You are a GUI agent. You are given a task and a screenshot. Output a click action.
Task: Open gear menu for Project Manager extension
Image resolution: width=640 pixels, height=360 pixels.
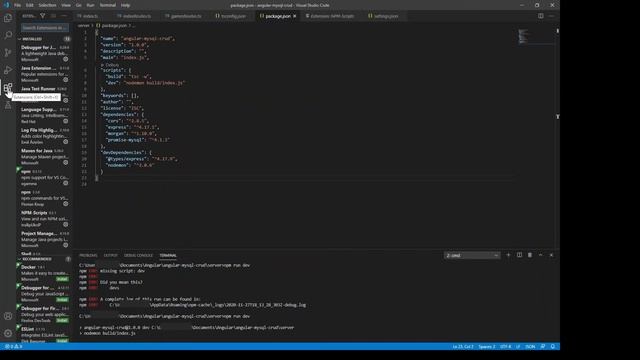(x=66, y=245)
